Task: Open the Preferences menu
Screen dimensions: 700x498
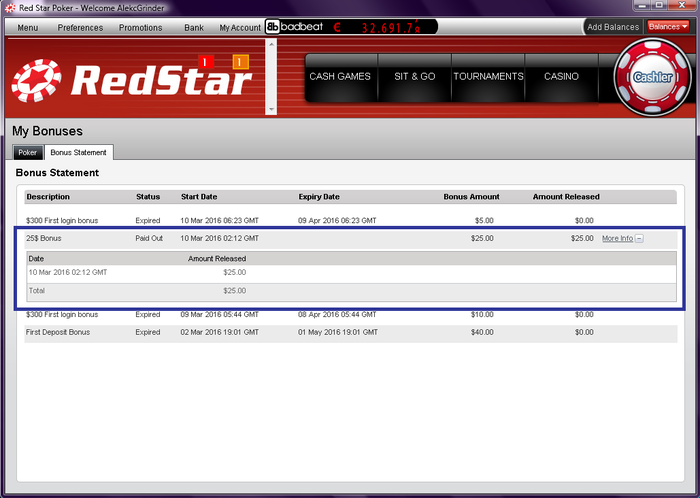Action: (80, 28)
